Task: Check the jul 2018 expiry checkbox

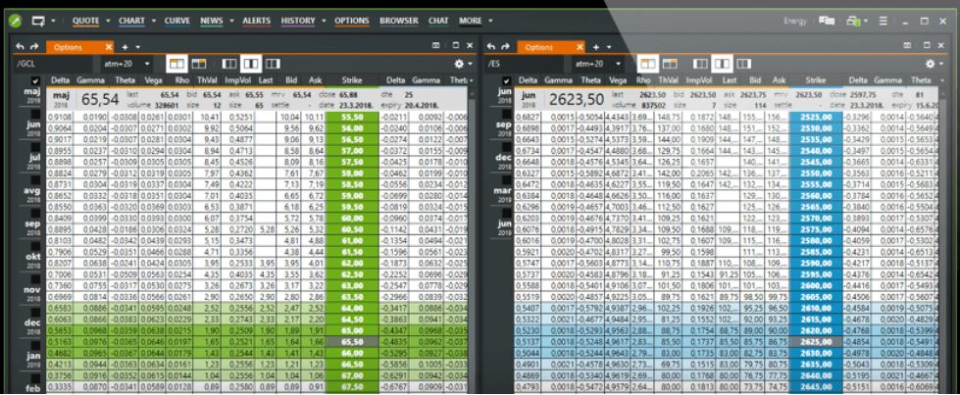Action: 36,148
